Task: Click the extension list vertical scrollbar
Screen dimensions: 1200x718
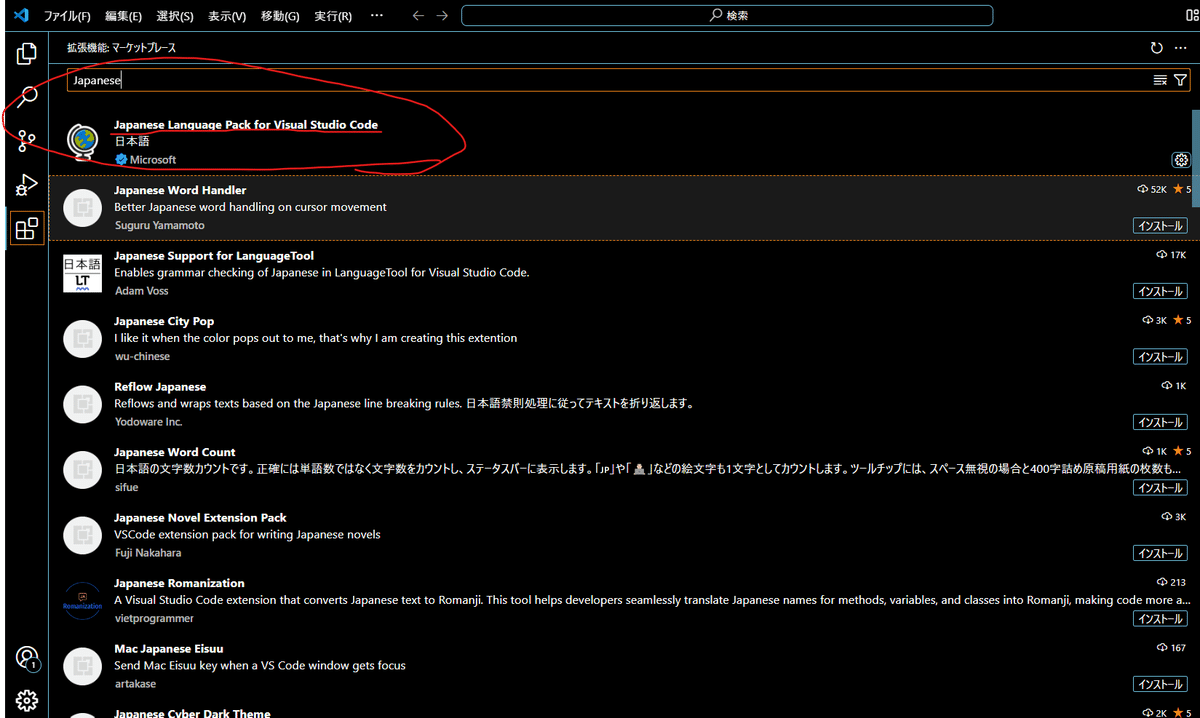Action: pos(1196,158)
